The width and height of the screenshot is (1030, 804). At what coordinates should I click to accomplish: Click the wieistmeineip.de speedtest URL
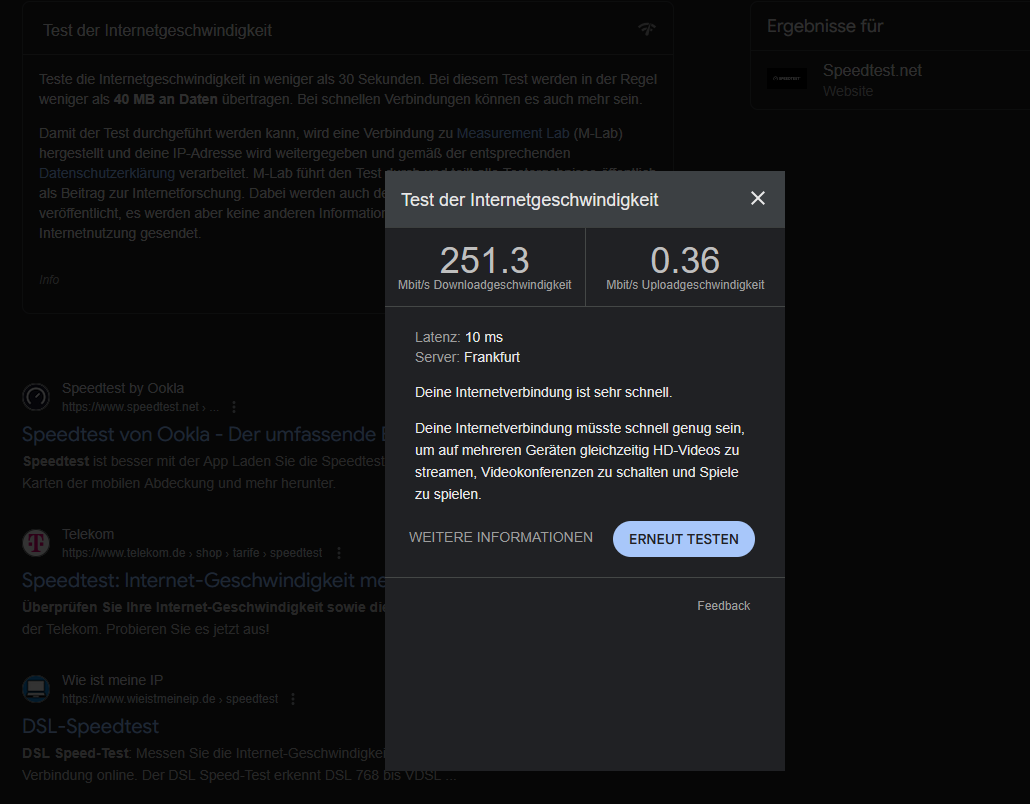pyautogui.click(x=170, y=699)
